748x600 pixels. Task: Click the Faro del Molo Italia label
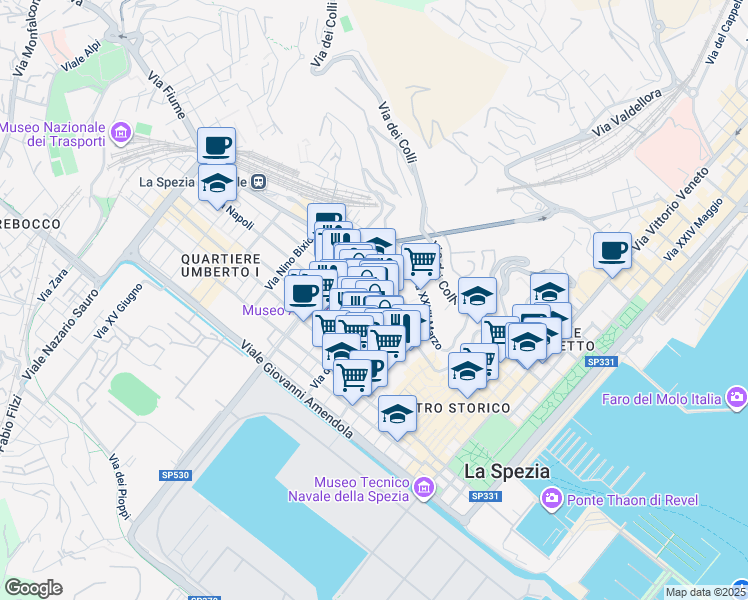(x=661, y=399)
